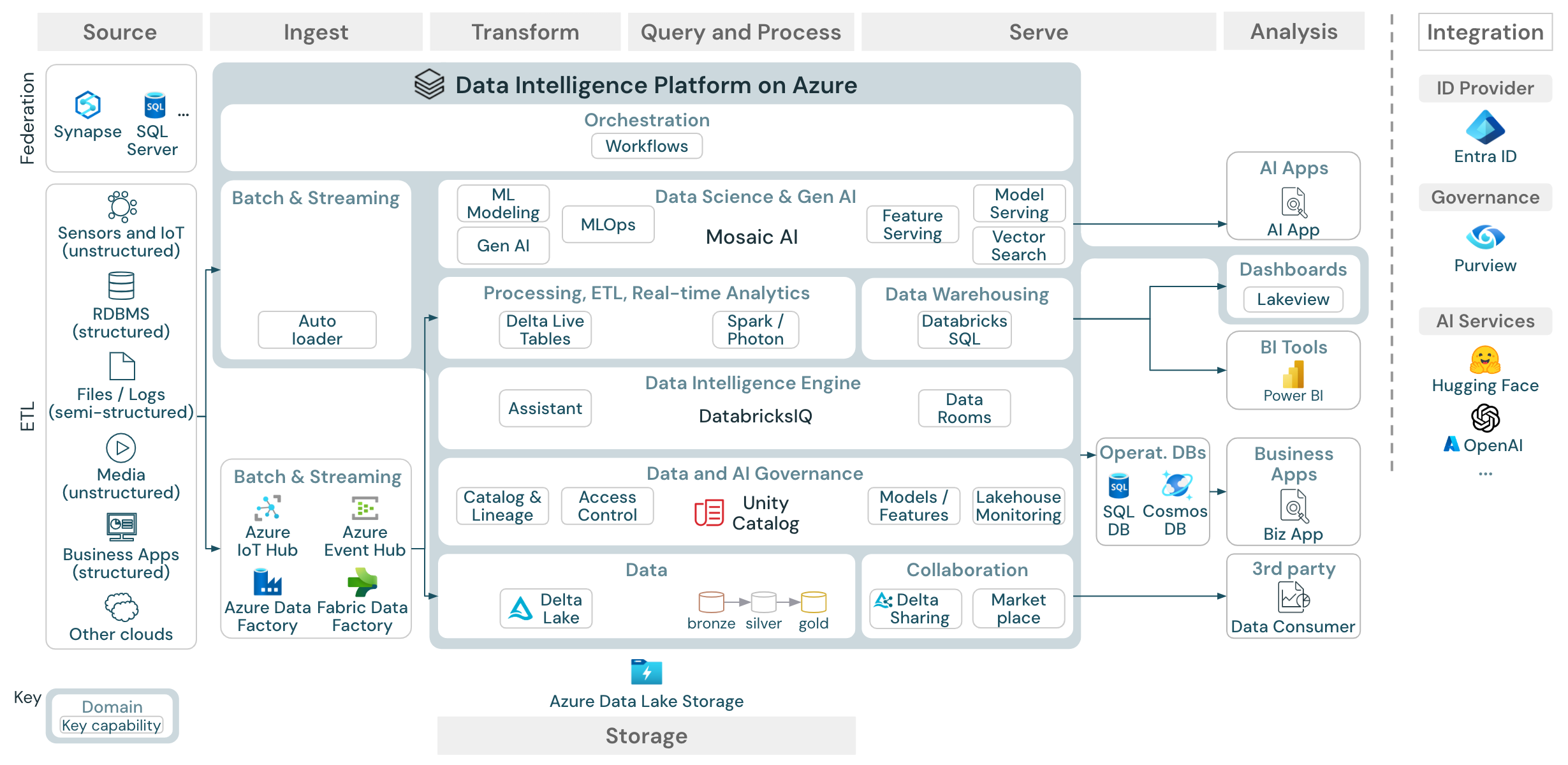Click the Azure Data Factory icon
The width and height of the screenshot is (1568, 765).
point(267,582)
